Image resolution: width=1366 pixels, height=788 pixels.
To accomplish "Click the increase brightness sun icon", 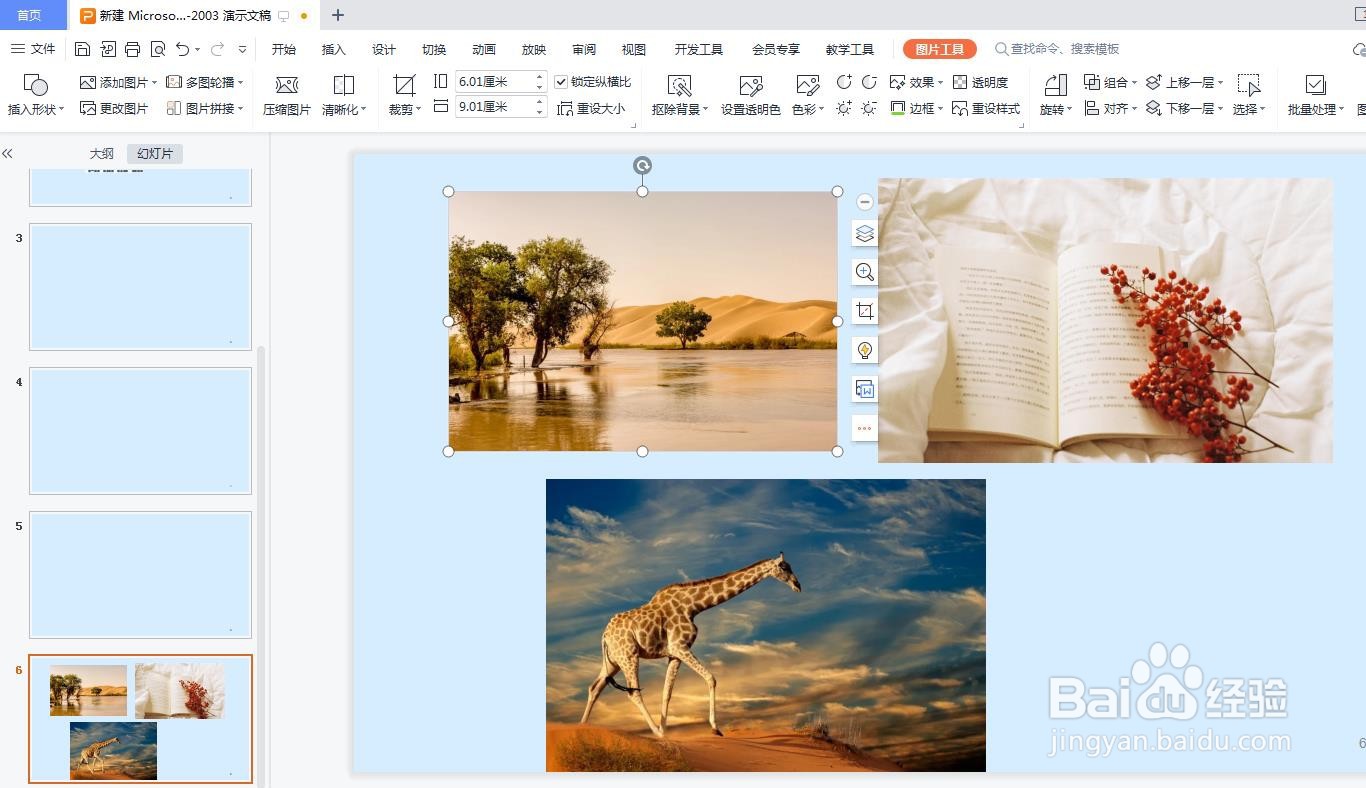I will click(x=844, y=108).
